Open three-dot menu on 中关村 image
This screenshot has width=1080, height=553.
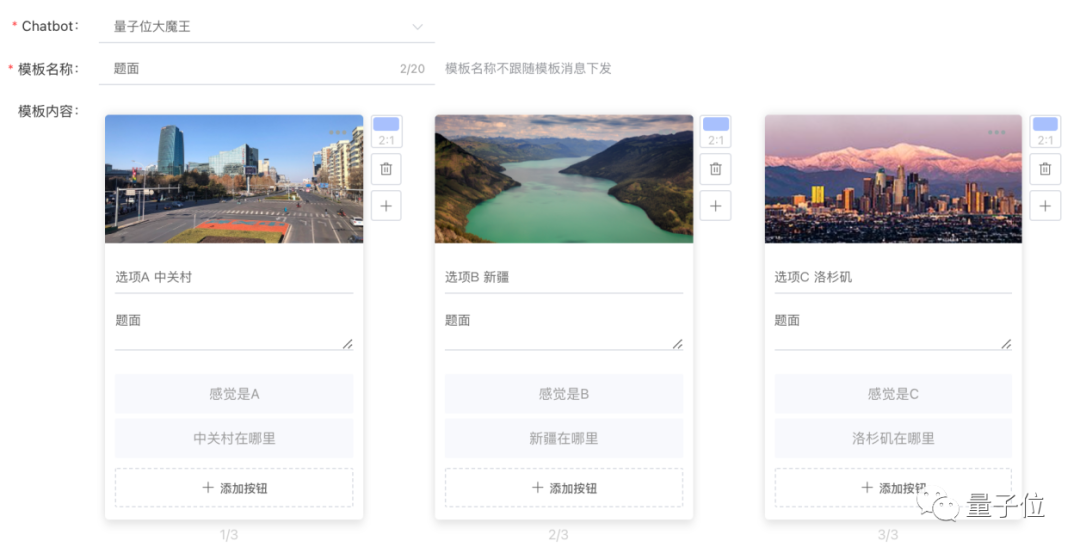tap(338, 132)
